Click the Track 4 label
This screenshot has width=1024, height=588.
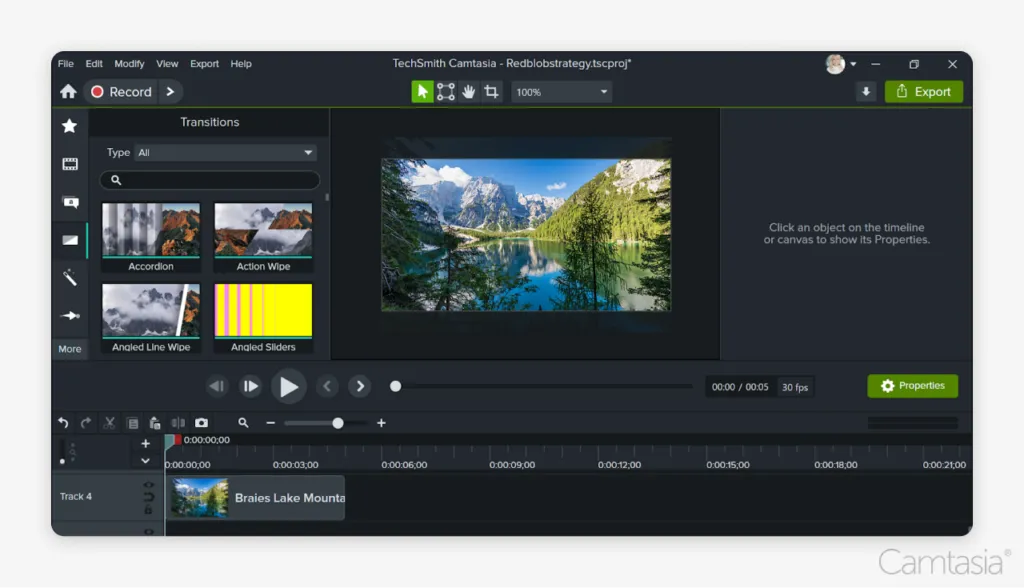[x=76, y=497]
